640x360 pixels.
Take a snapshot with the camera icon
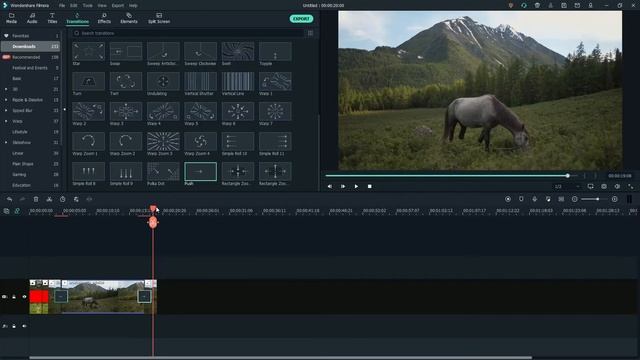coord(604,187)
